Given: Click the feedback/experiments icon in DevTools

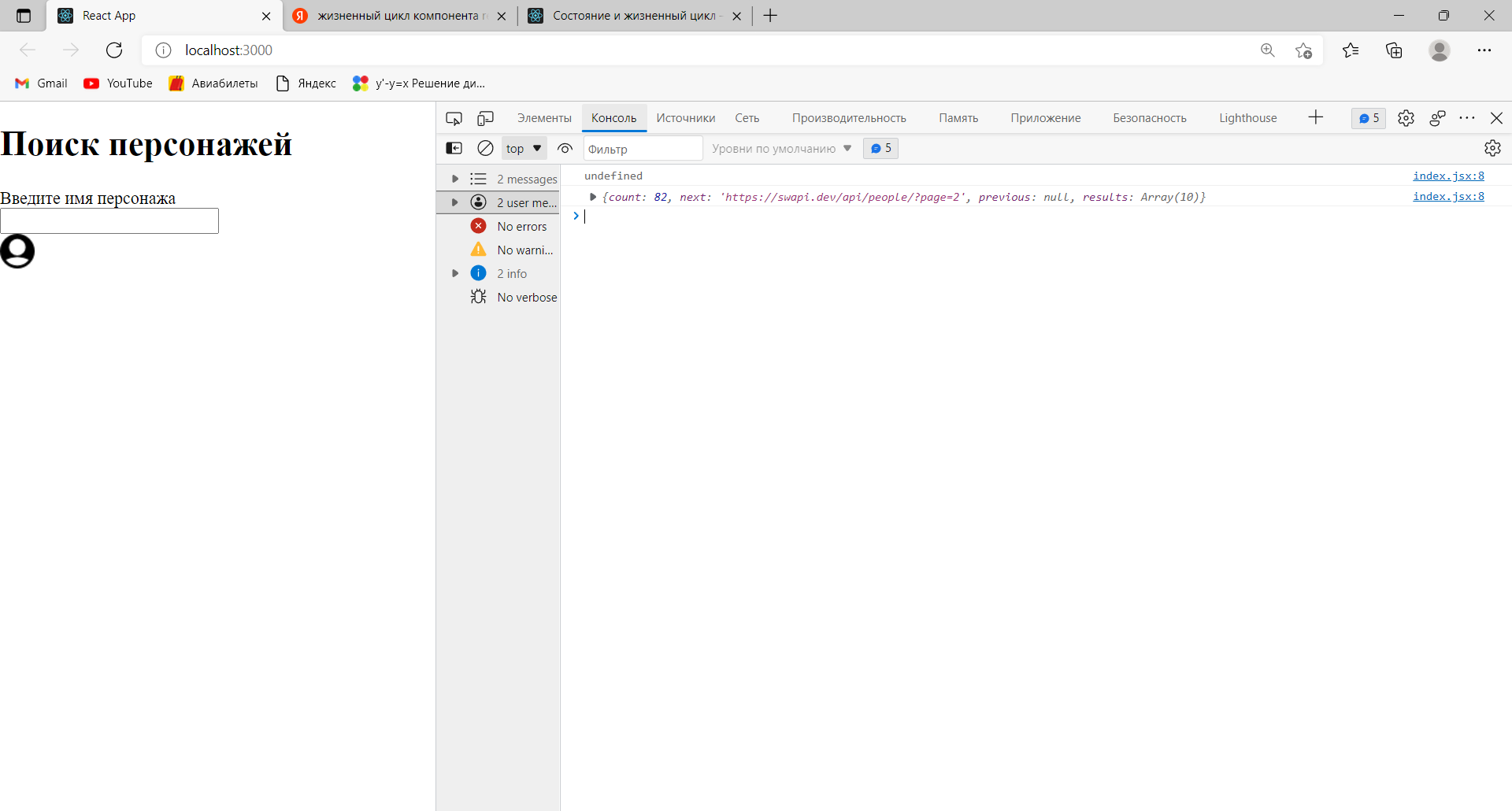Looking at the screenshot, I should [1437, 118].
